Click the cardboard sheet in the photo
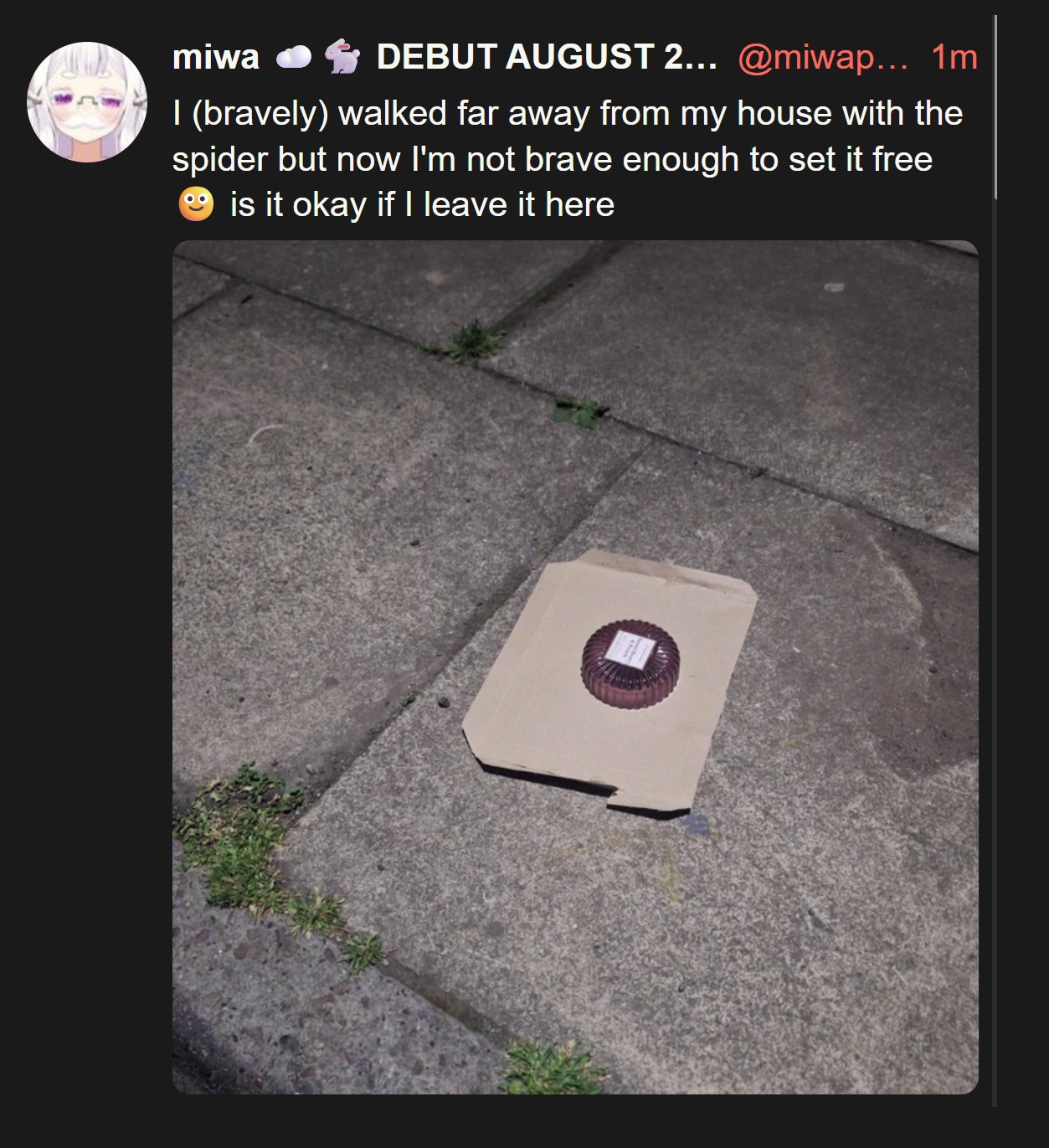Viewport: 1049px width, 1148px height. [609, 682]
